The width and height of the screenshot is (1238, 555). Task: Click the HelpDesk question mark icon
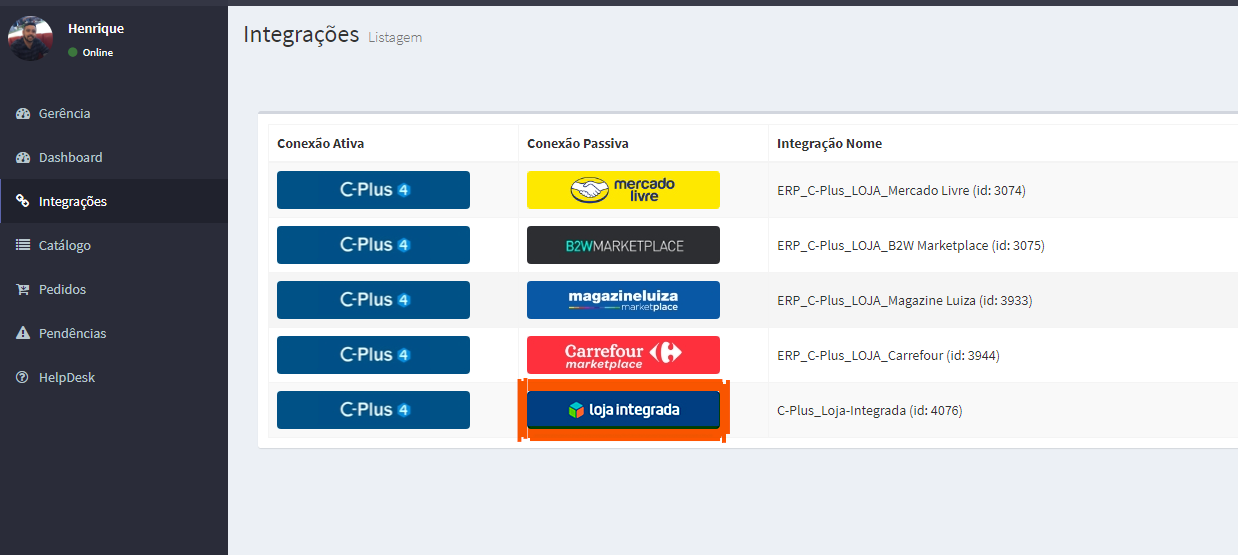23,378
